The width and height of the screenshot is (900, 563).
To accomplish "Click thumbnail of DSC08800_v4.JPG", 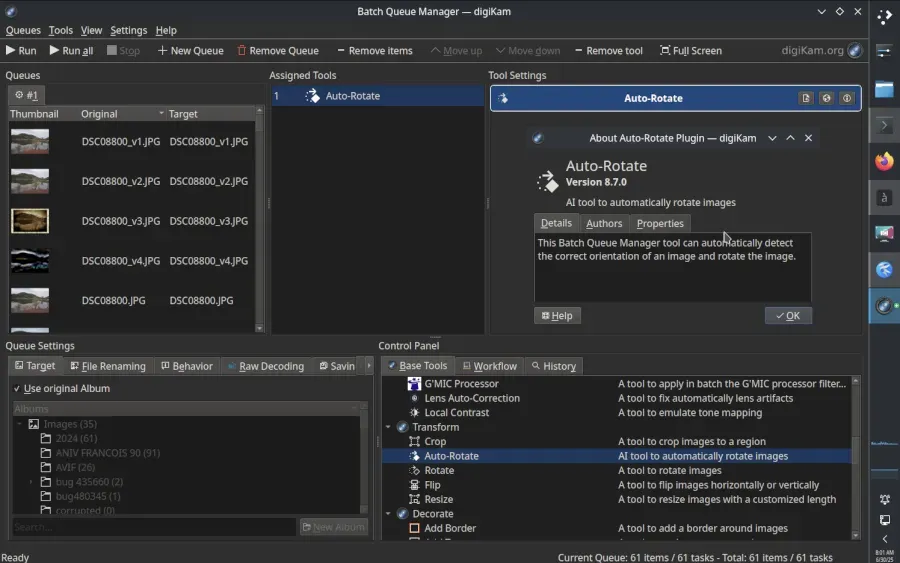I will (x=30, y=261).
